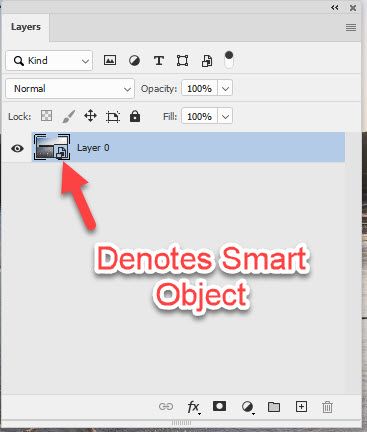This screenshot has height=432, width=367.
Task: Toggle layer filtering on or off
Action: 229,59
